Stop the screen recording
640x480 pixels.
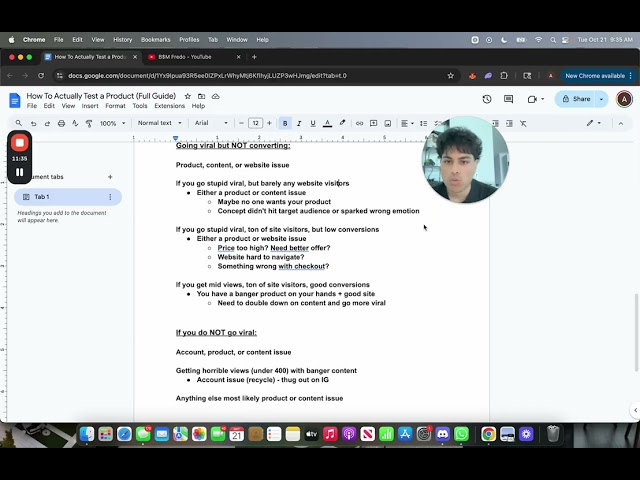click(19, 143)
